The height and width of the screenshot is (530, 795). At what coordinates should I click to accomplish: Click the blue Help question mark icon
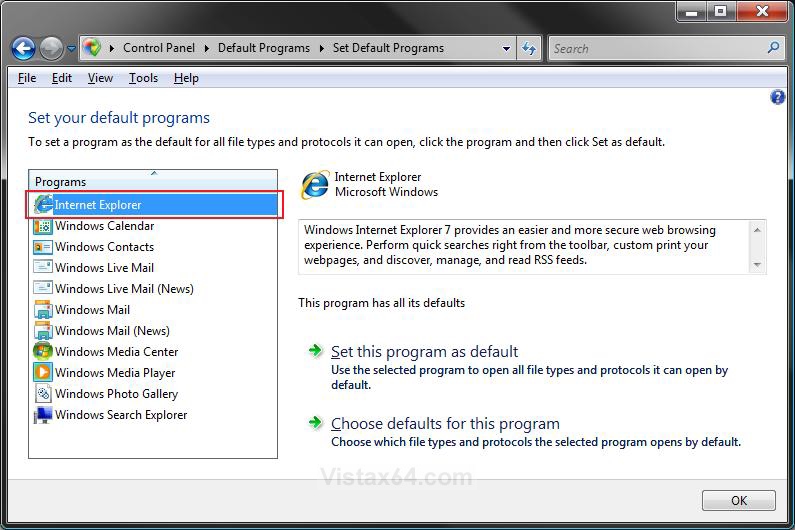[x=777, y=97]
